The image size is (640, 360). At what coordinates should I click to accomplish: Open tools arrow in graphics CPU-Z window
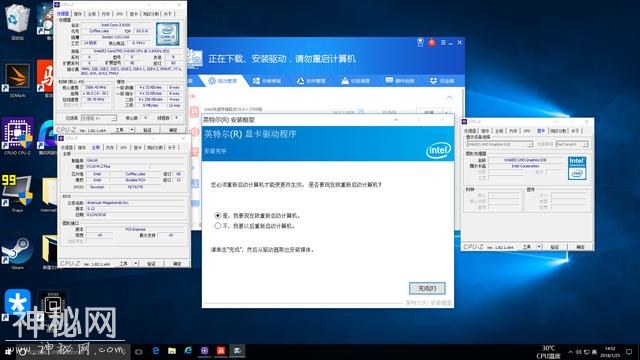pos(539,247)
